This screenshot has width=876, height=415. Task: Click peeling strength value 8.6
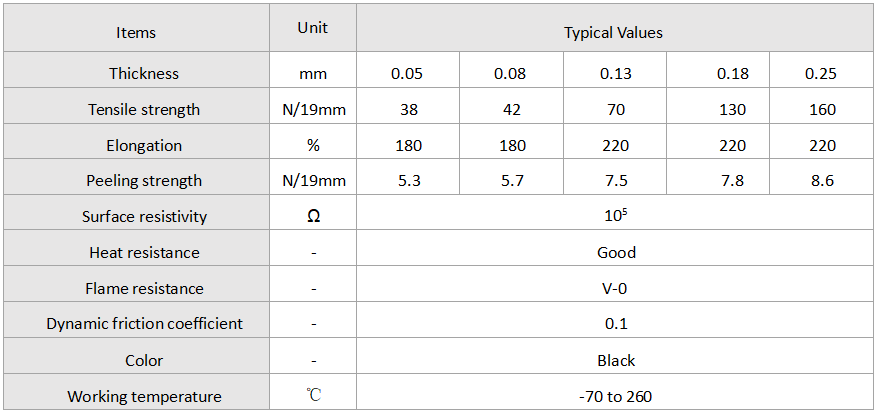pyautogui.click(x=821, y=181)
